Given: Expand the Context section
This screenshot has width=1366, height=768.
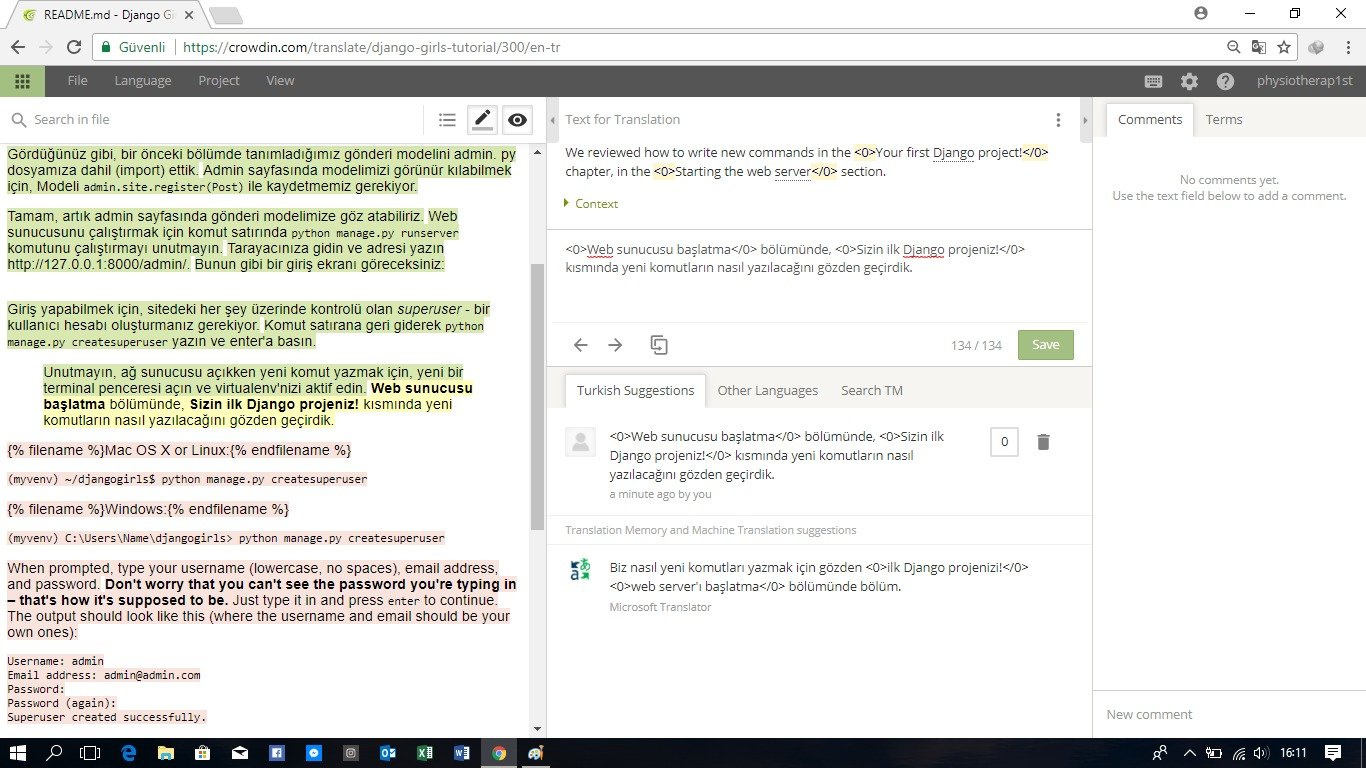Looking at the screenshot, I should (x=591, y=203).
